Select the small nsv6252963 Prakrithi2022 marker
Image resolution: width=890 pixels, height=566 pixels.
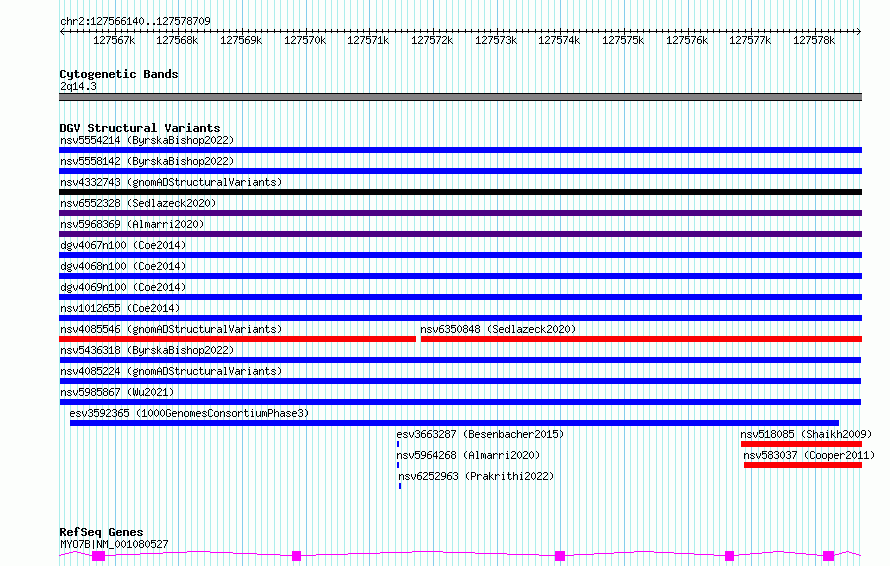pyautogui.click(x=400, y=486)
